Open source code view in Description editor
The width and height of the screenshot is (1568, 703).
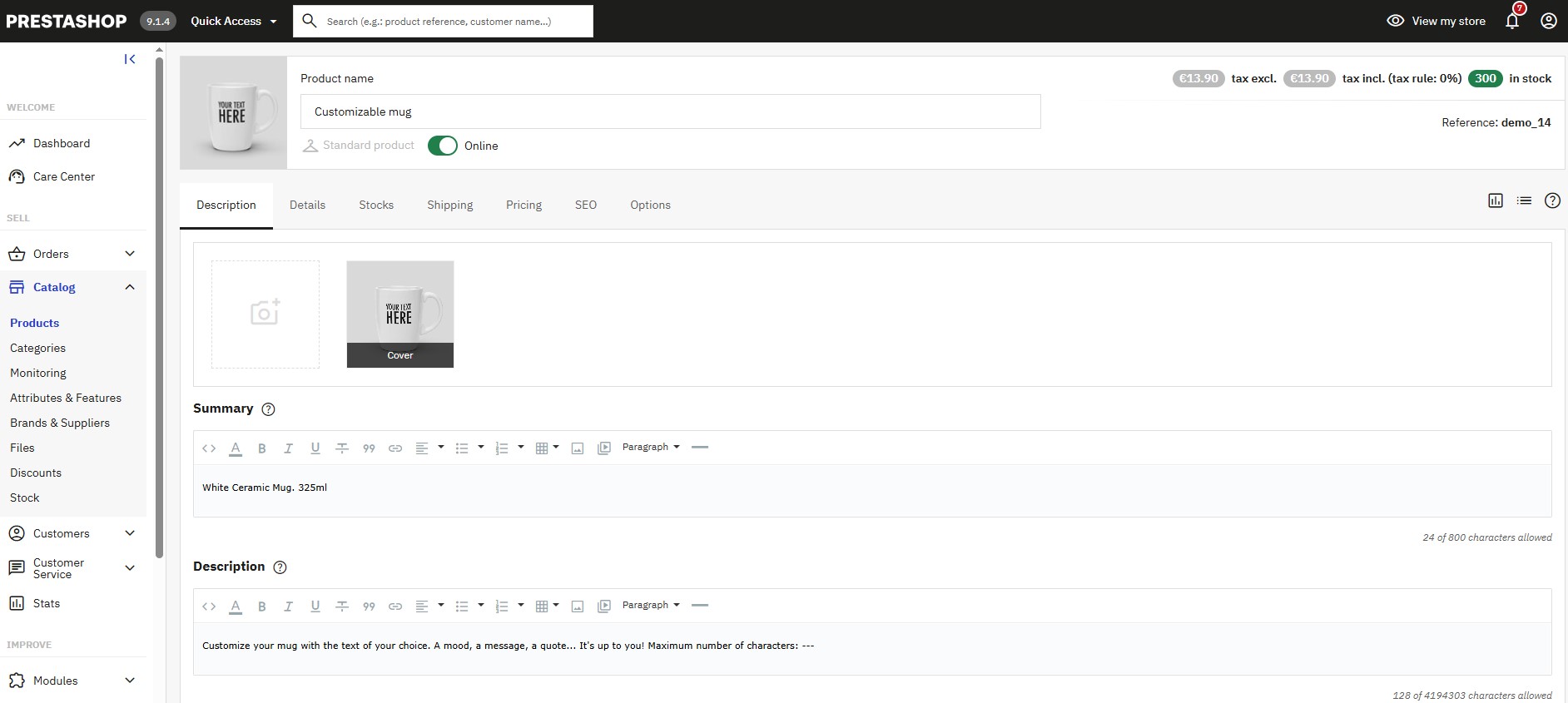(x=209, y=606)
